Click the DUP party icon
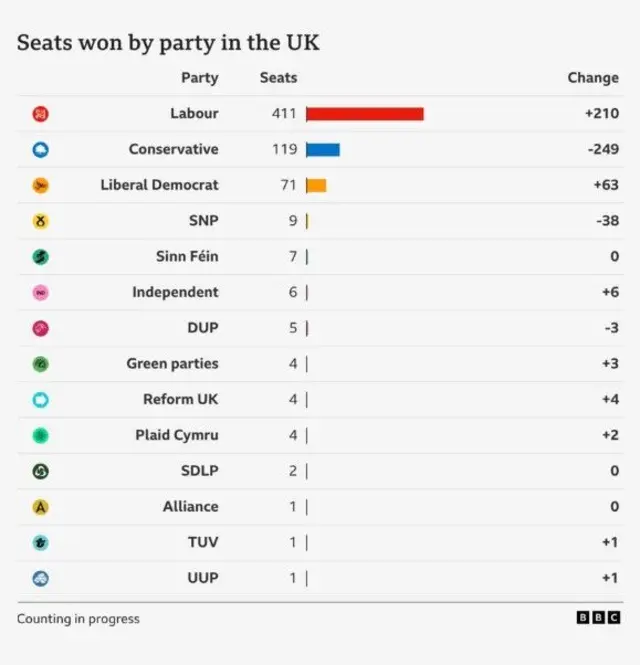The image size is (640, 665). 40,328
